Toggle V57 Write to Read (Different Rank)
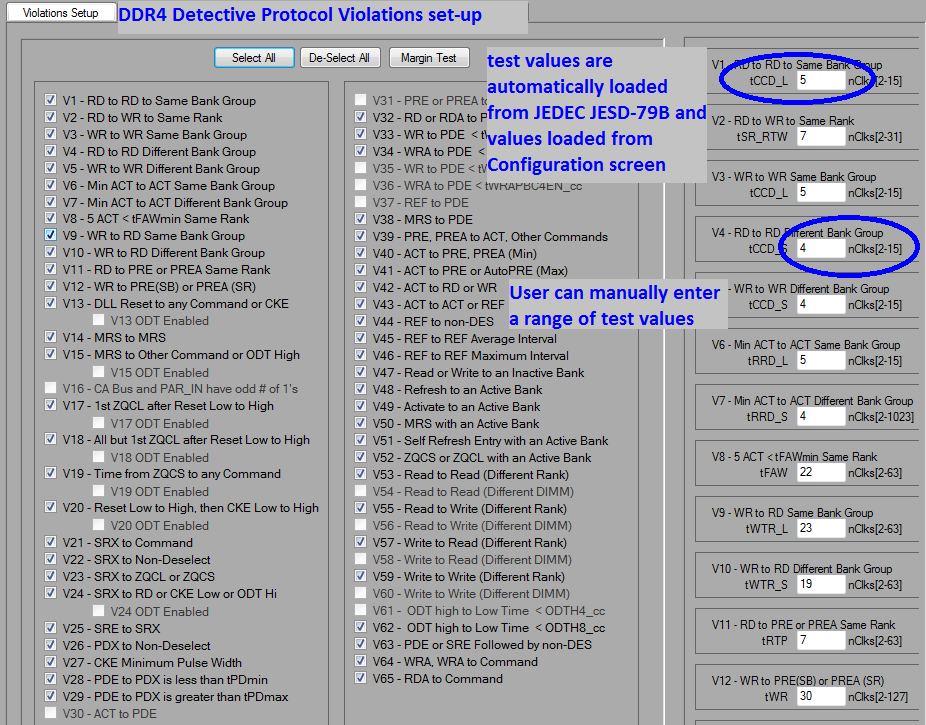 (360, 542)
